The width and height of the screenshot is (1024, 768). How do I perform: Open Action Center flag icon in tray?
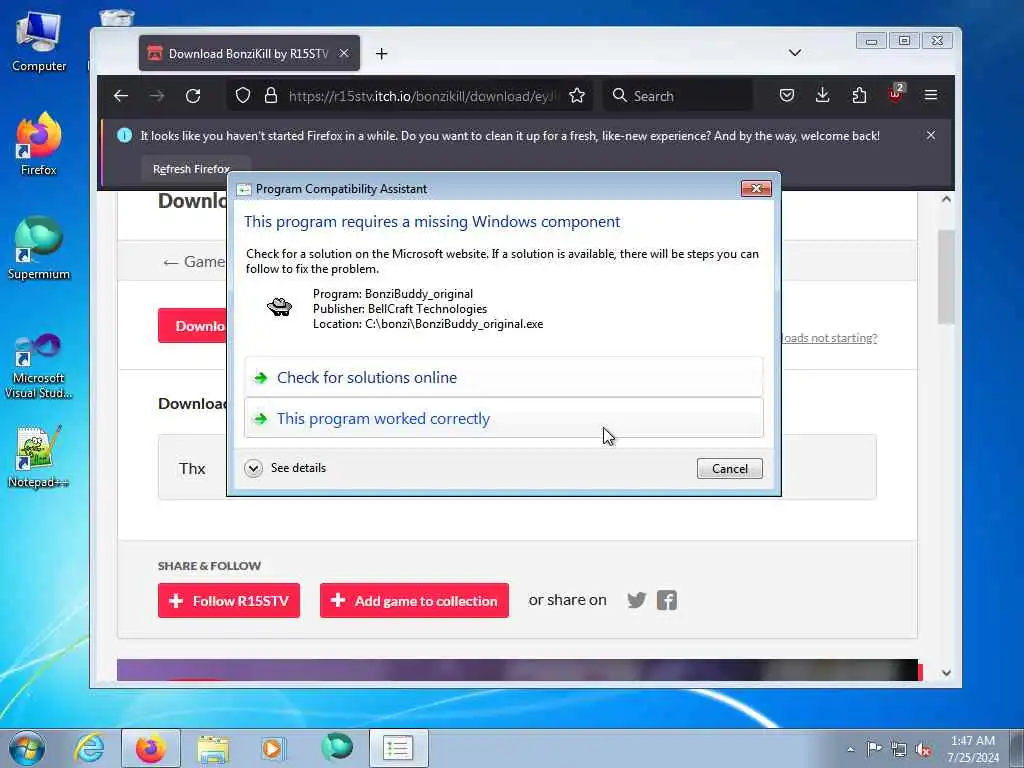pyautogui.click(x=874, y=749)
